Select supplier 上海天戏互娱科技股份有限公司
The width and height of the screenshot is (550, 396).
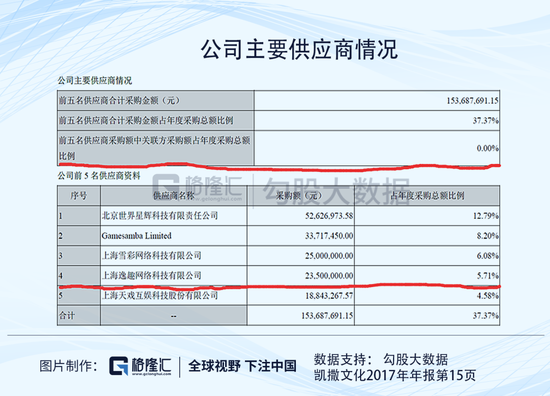pyautogui.click(x=160, y=296)
